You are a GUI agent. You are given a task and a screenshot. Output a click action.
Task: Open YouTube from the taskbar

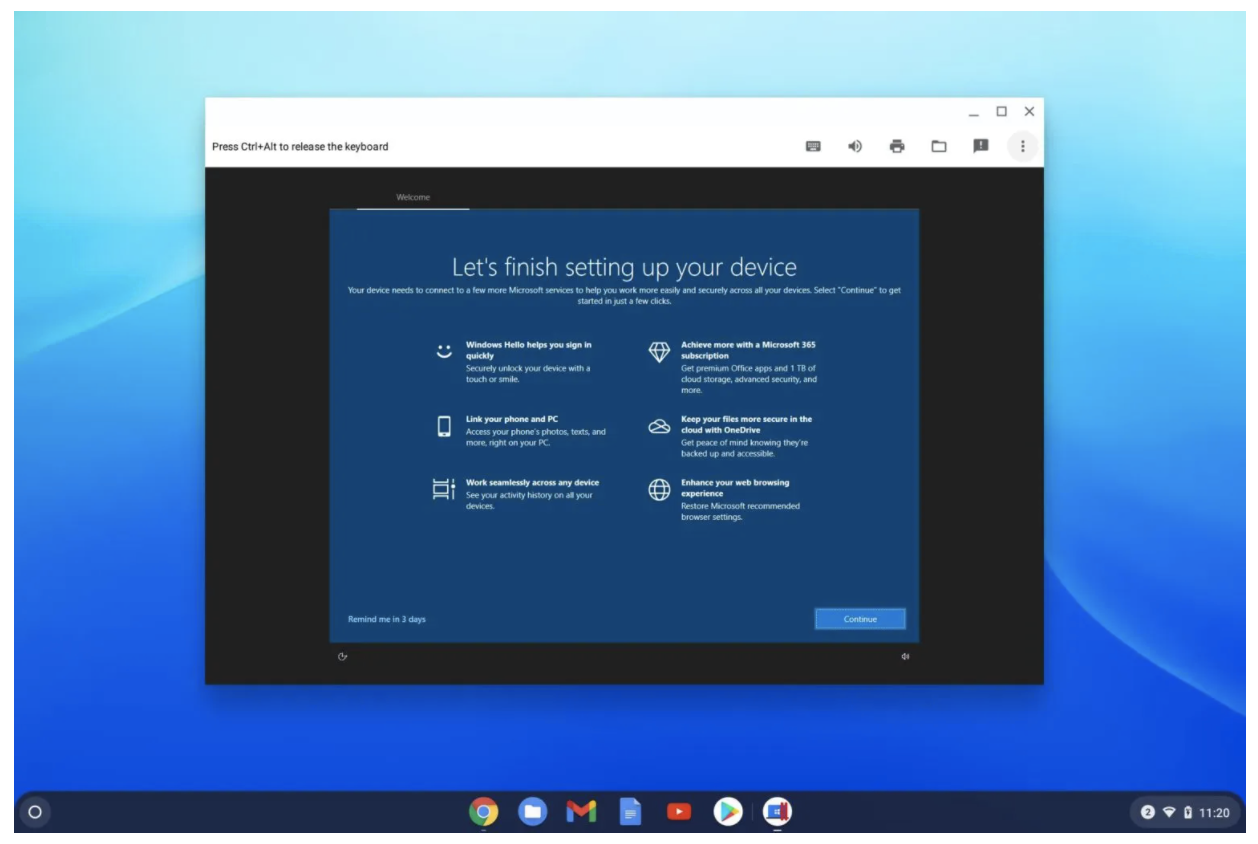tap(679, 811)
